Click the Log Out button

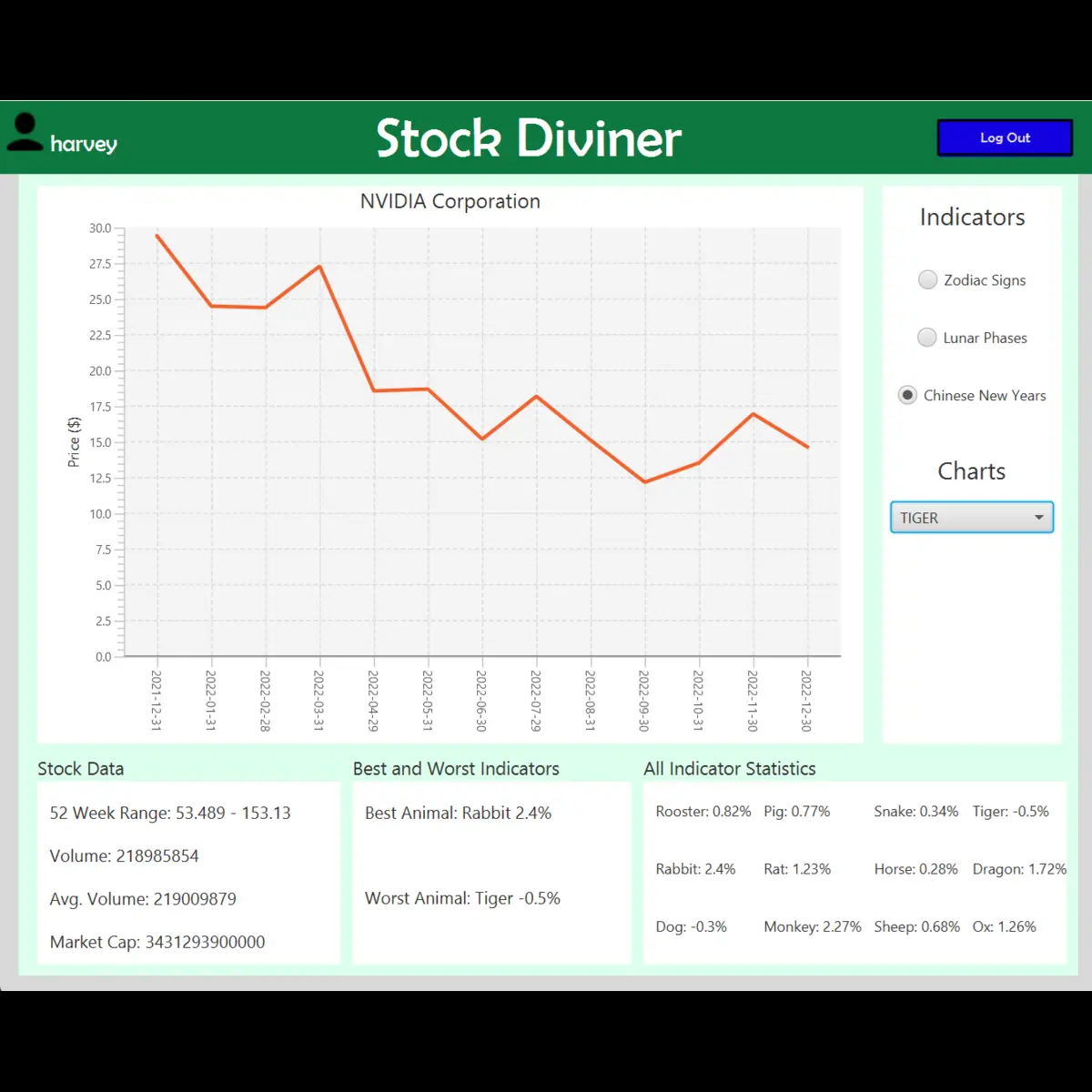(1005, 137)
